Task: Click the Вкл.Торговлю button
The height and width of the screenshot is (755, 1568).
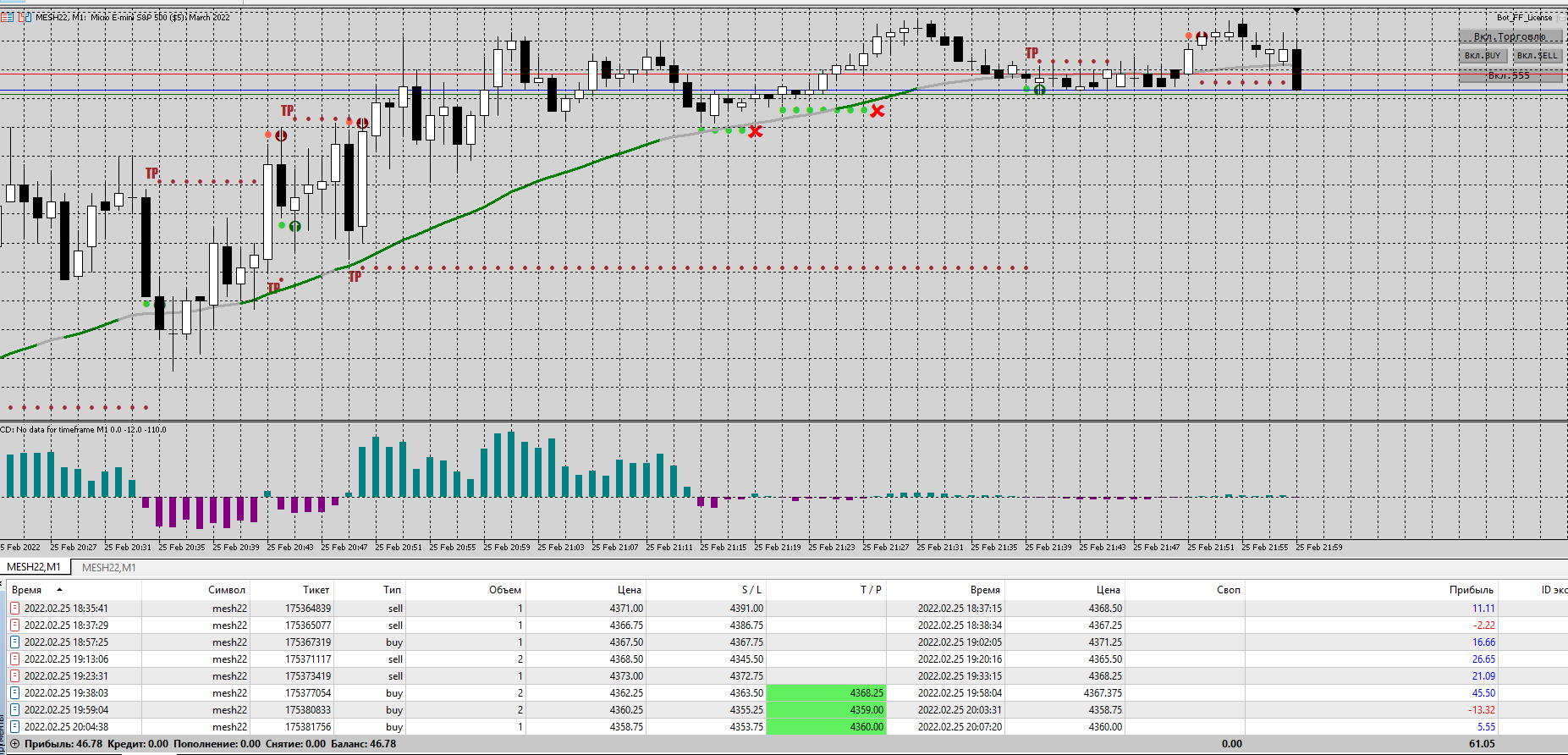Action: tap(1510, 36)
